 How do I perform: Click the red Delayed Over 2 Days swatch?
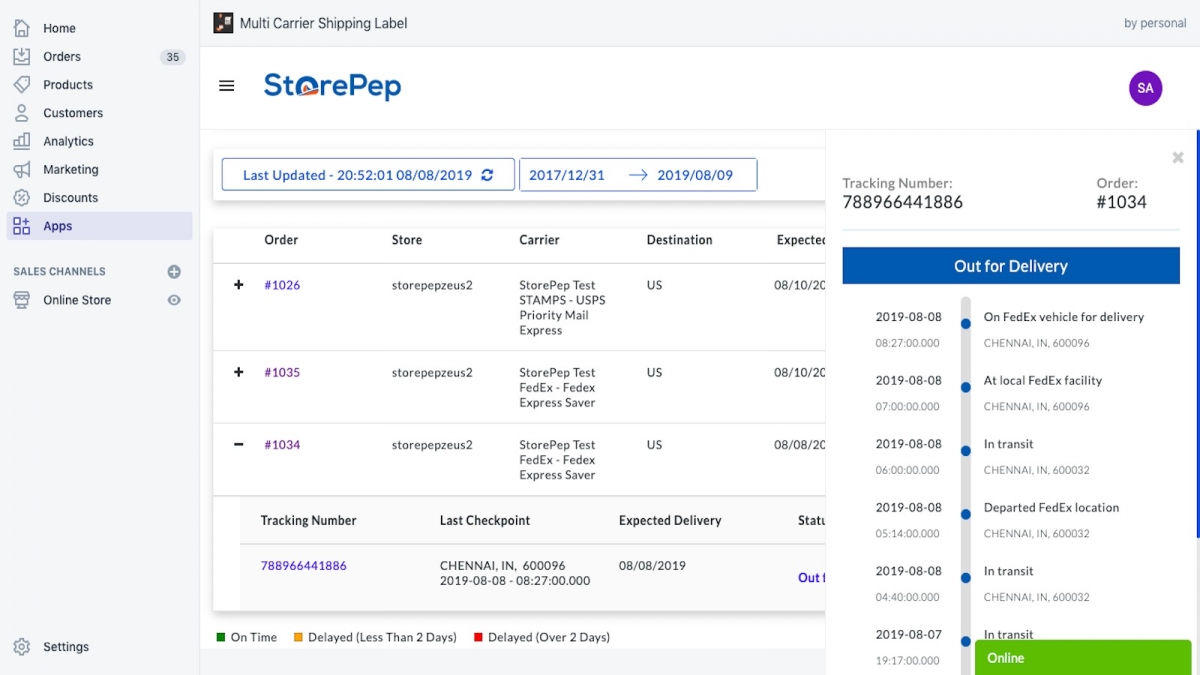[478, 637]
